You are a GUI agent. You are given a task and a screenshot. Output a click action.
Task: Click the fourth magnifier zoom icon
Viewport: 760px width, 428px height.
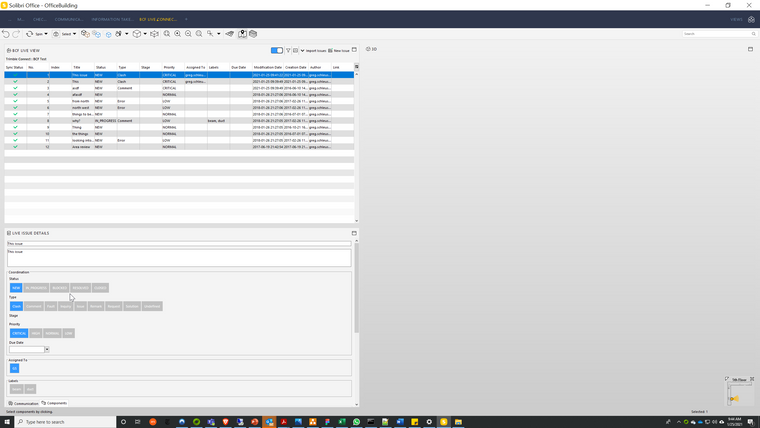pyautogui.click(x=199, y=34)
